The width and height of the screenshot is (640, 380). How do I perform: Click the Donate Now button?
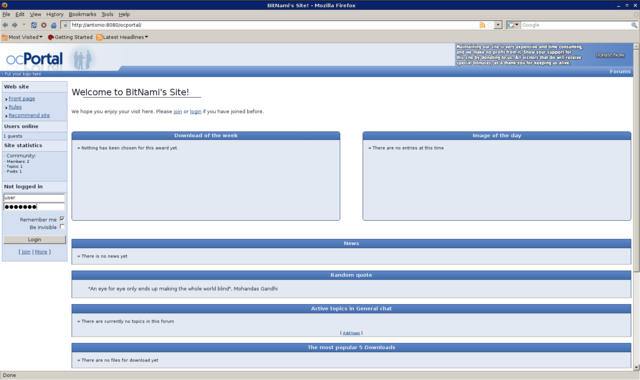[610, 55]
